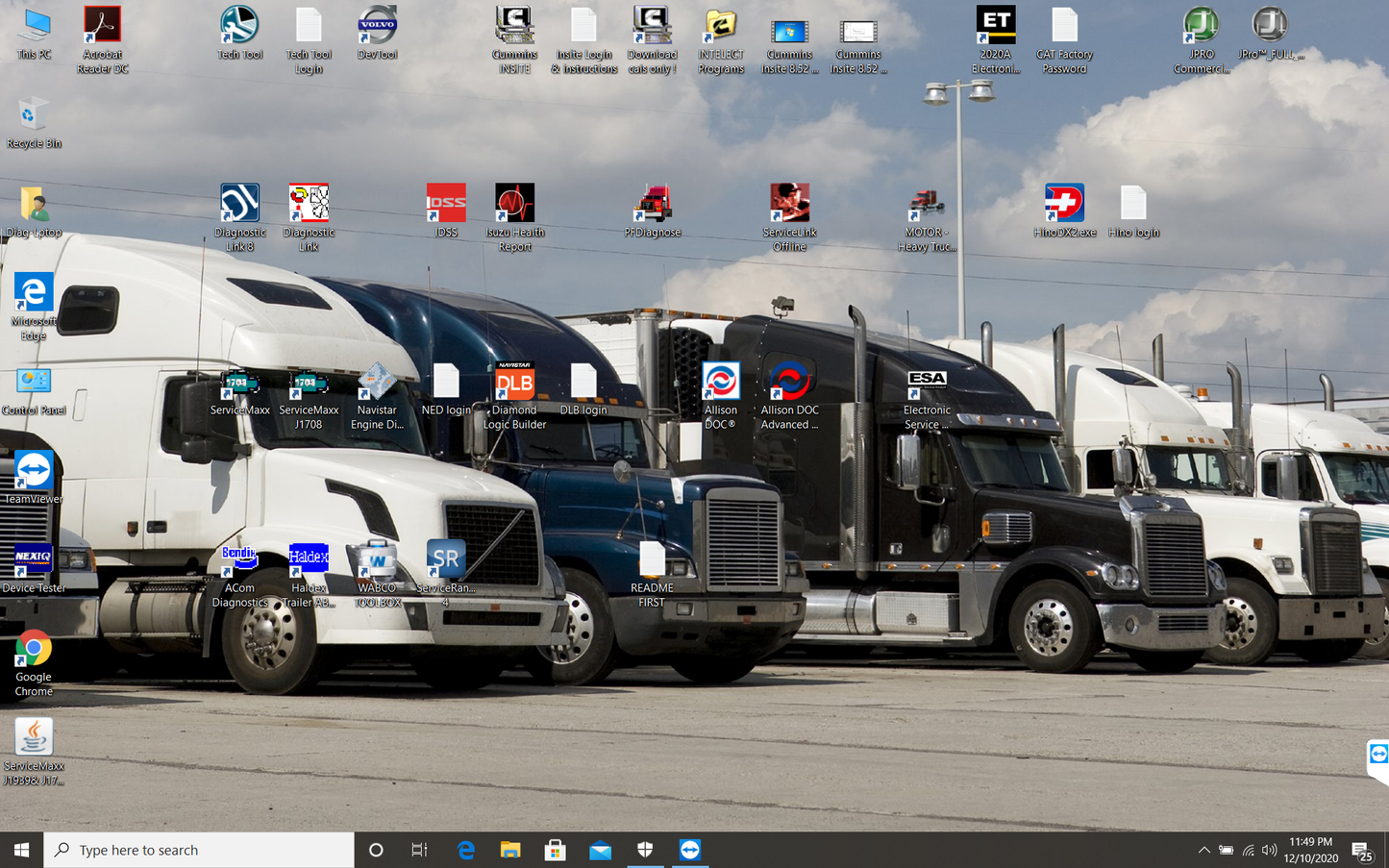Select the NED login file
The image size is (1389, 868).
pyautogui.click(x=446, y=389)
